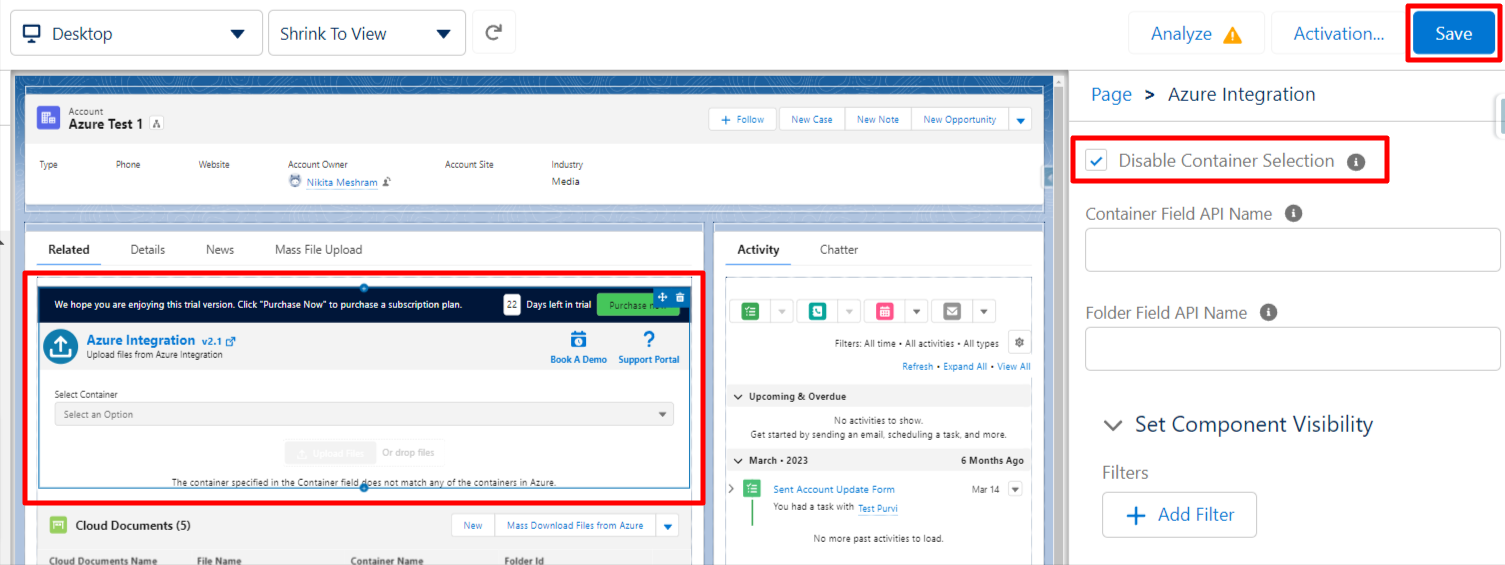Open the dropdown arrow beside the call button
1505x565 pixels.
pyautogui.click(x=849, y=311)
